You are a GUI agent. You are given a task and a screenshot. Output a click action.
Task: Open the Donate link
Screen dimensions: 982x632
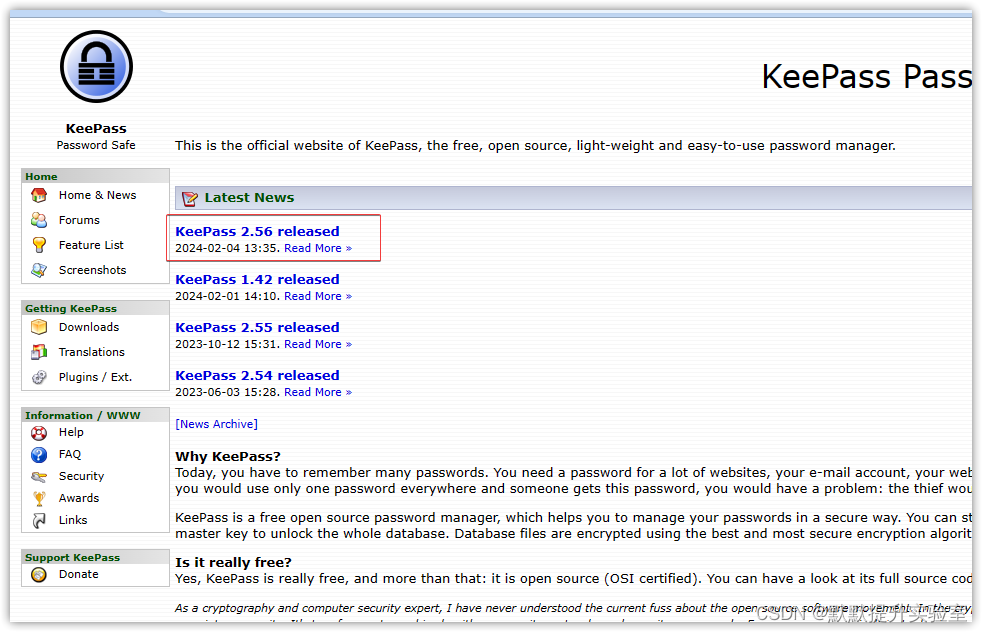(x=78, y=574)
